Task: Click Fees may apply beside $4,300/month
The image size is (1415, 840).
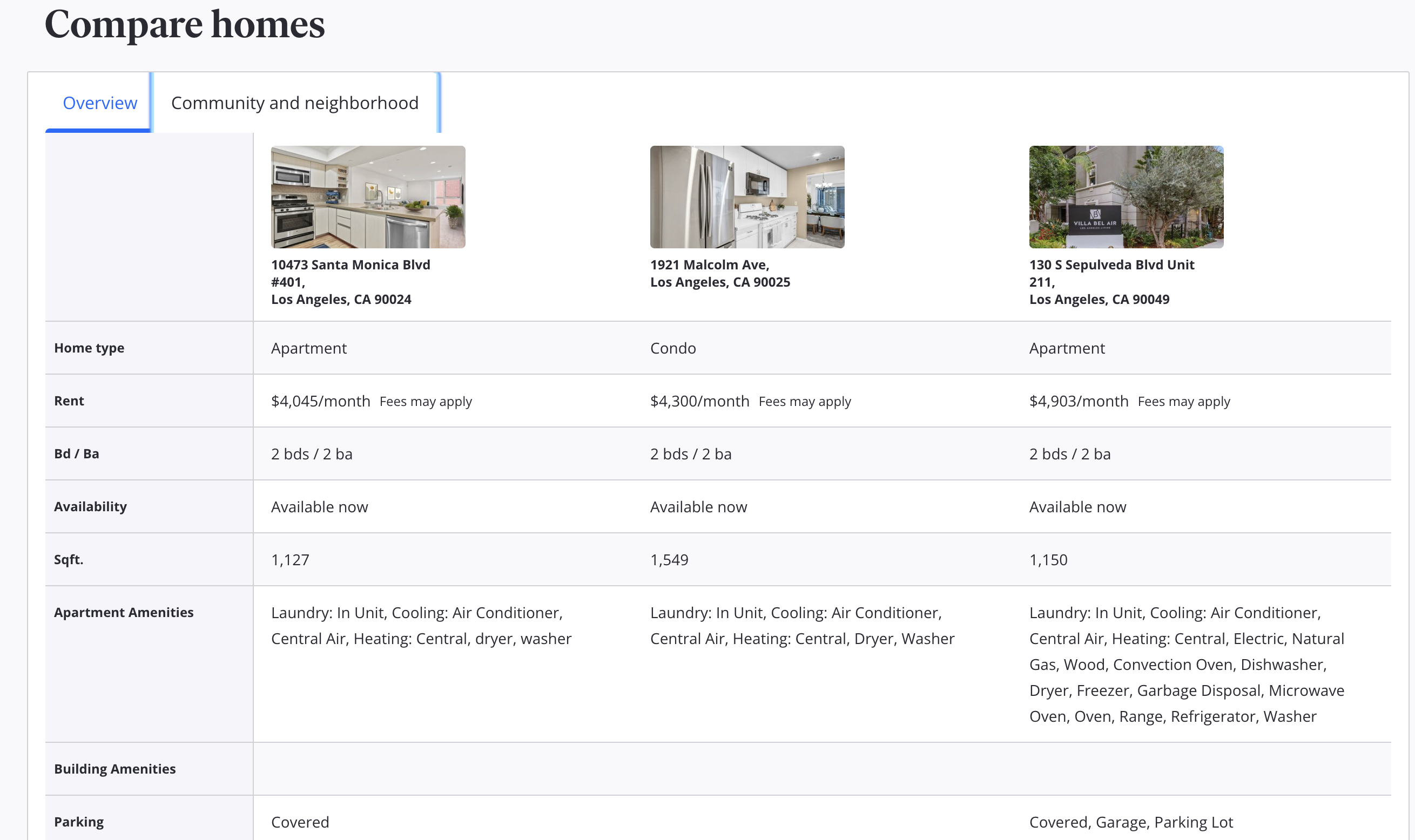Action: click(x=805, y=401)
